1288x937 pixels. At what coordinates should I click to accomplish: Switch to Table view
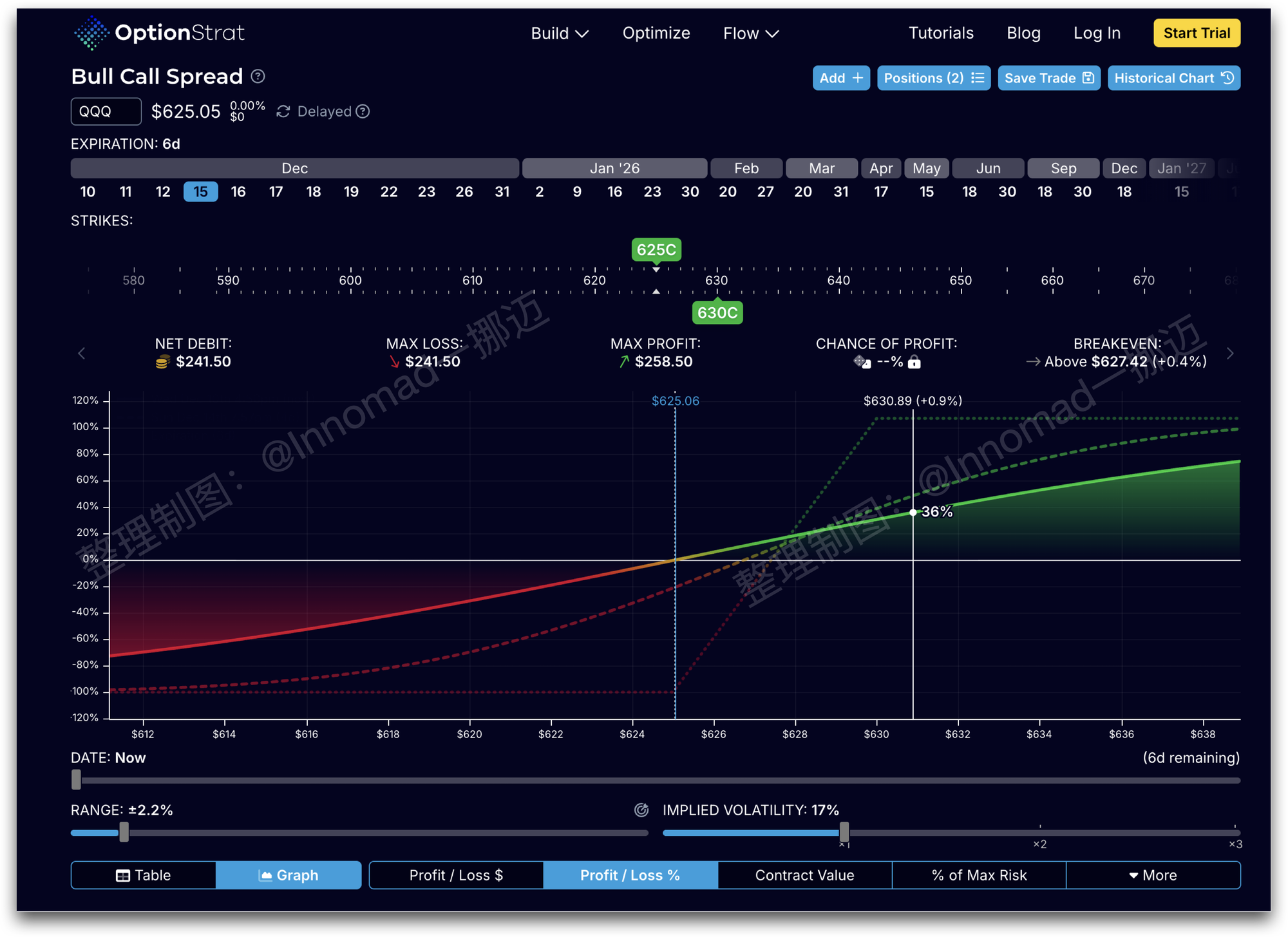144,875
